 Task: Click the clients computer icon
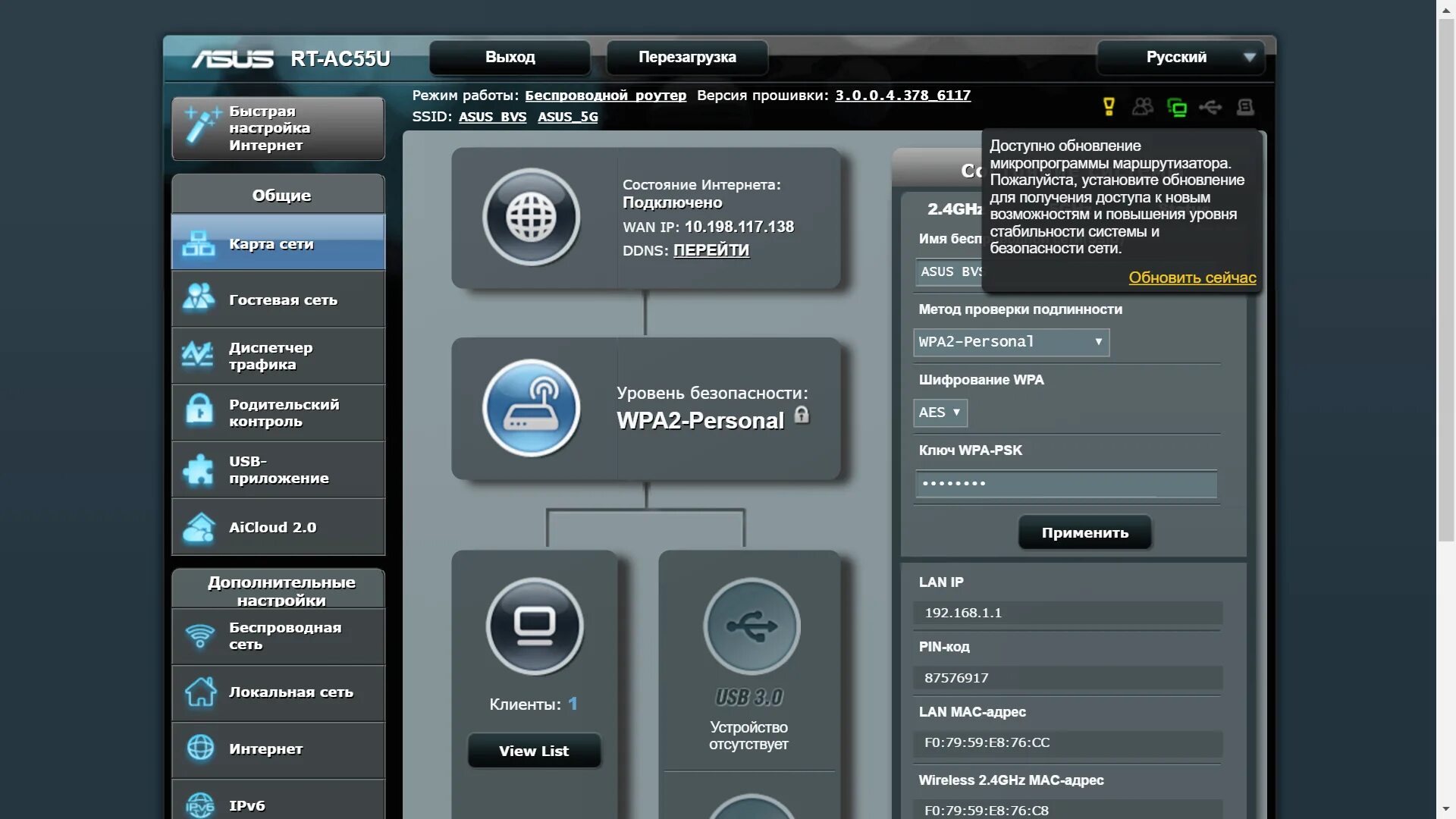[535, 626]
